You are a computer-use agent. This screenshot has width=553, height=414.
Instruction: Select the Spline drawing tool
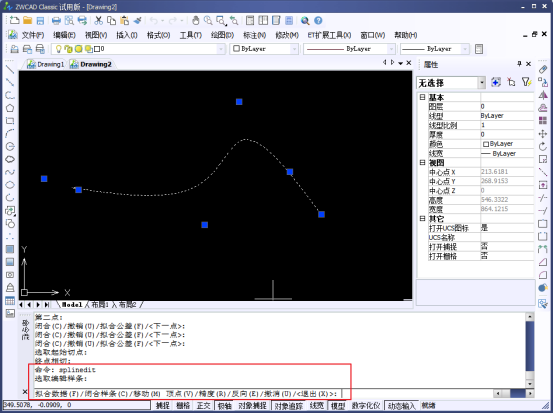(10, 172)
